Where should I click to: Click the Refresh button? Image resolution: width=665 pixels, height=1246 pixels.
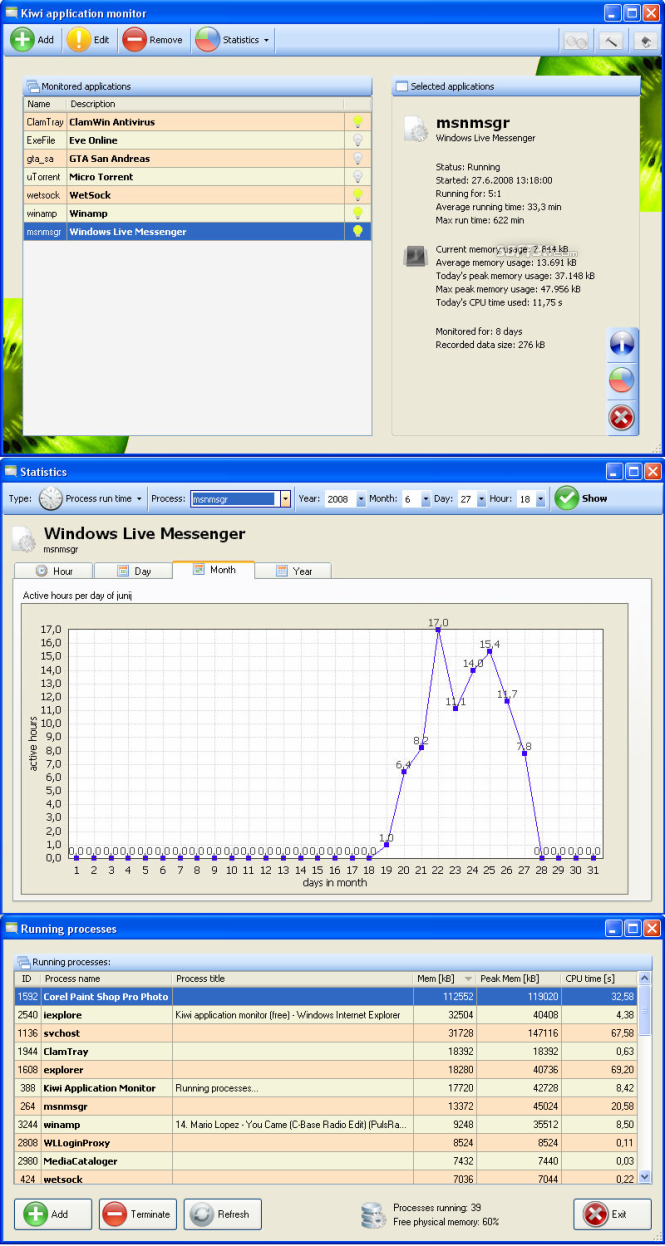click(x=223, y=1214)
